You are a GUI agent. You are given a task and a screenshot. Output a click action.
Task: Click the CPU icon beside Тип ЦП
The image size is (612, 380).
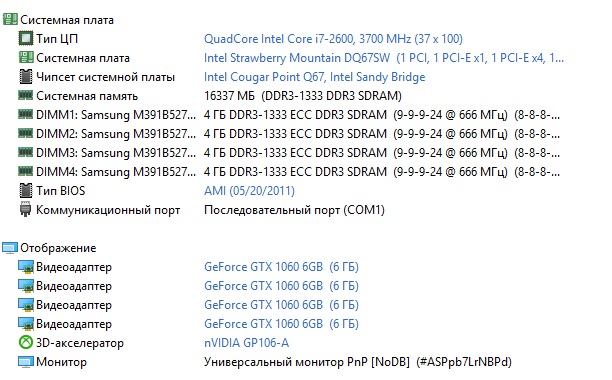[26, 38]
